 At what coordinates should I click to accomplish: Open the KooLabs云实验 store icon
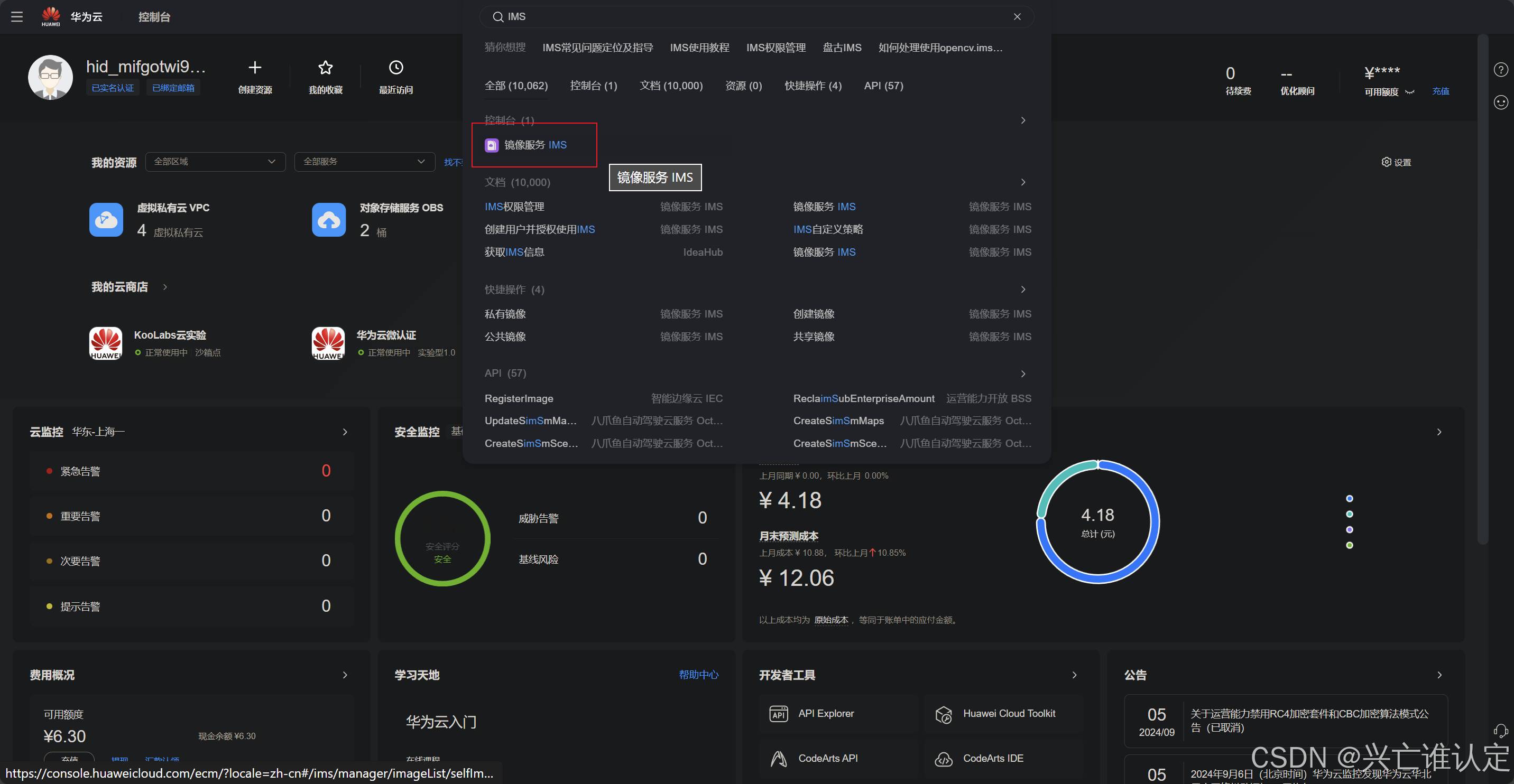pyautogui.click(x=106, y=343)
